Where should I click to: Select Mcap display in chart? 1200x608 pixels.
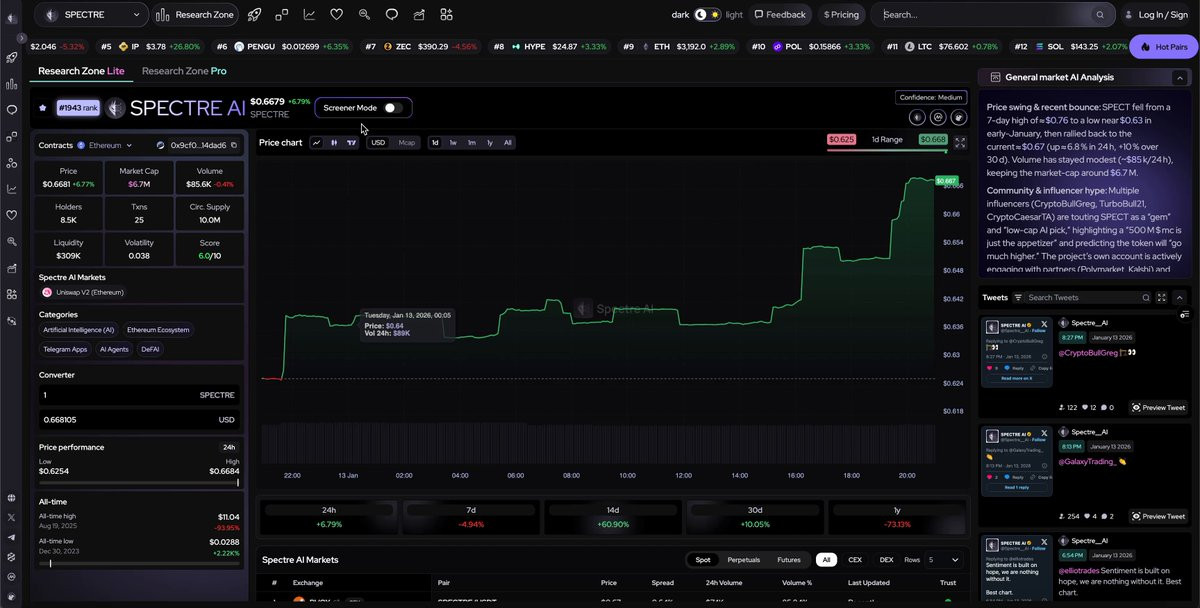pos(407,143)
